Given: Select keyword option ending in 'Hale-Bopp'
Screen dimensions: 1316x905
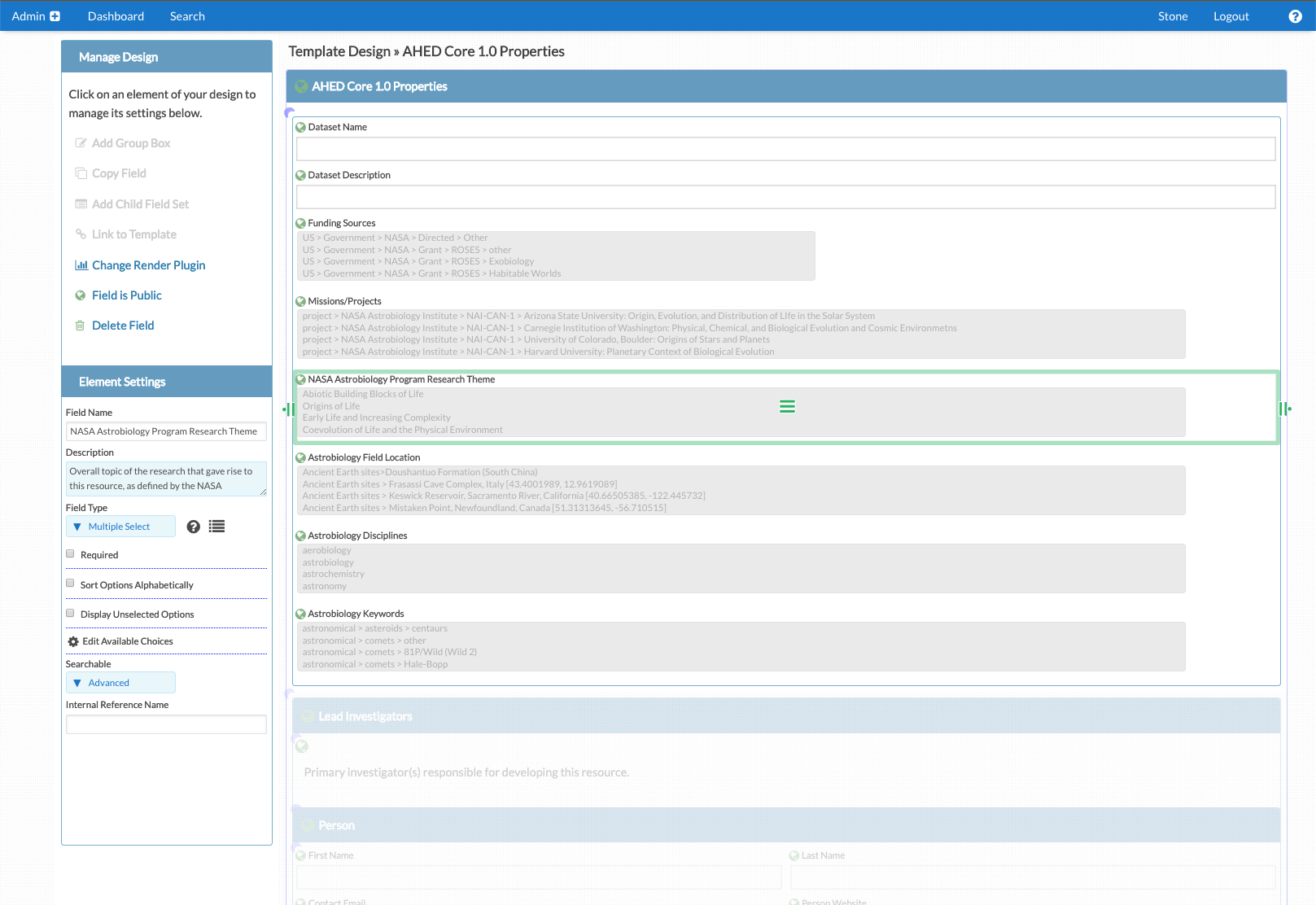Looking at the screenshot, I should 375,664.
